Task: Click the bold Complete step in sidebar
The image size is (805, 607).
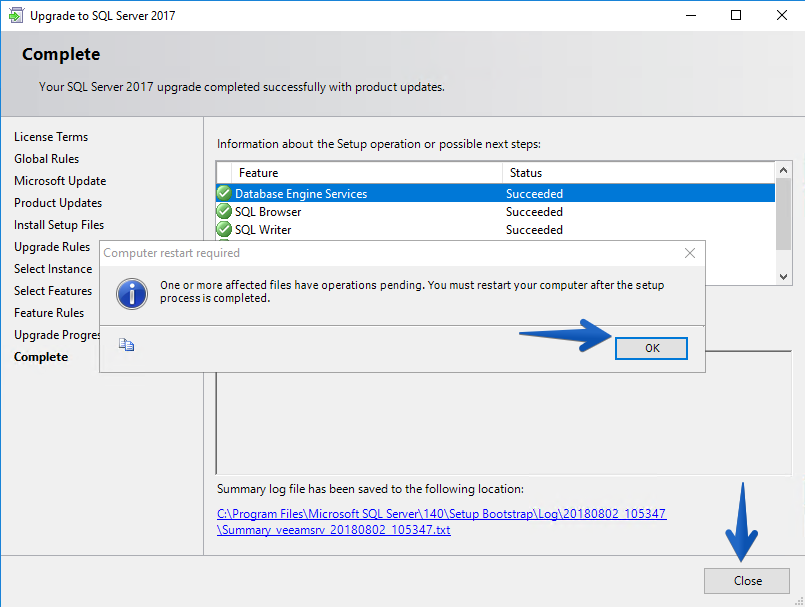Action: coord(41,357)
